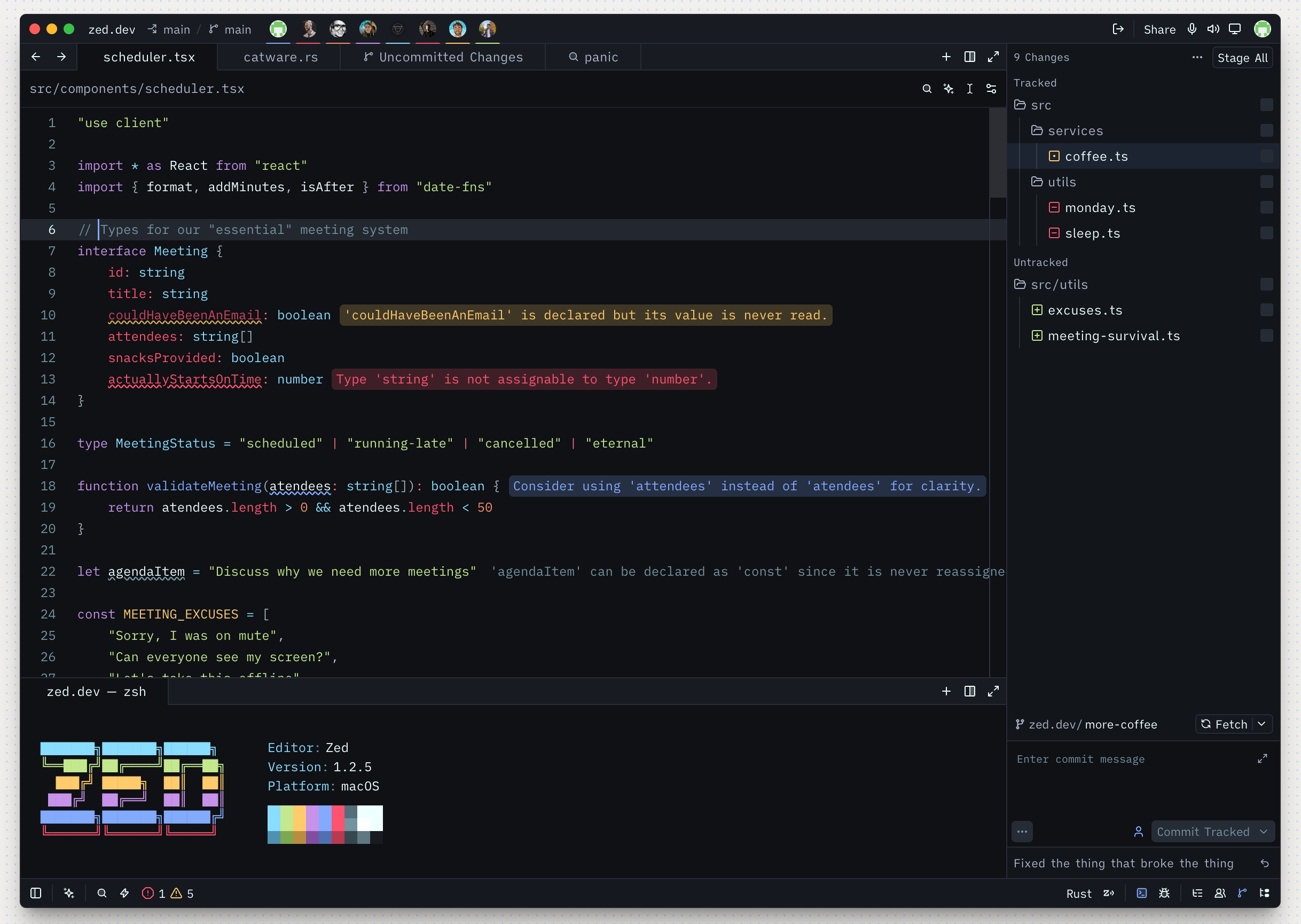The image size is (1301, 924).
Task: Click the leave call icon beside Share
Action: coord(1118,29)
